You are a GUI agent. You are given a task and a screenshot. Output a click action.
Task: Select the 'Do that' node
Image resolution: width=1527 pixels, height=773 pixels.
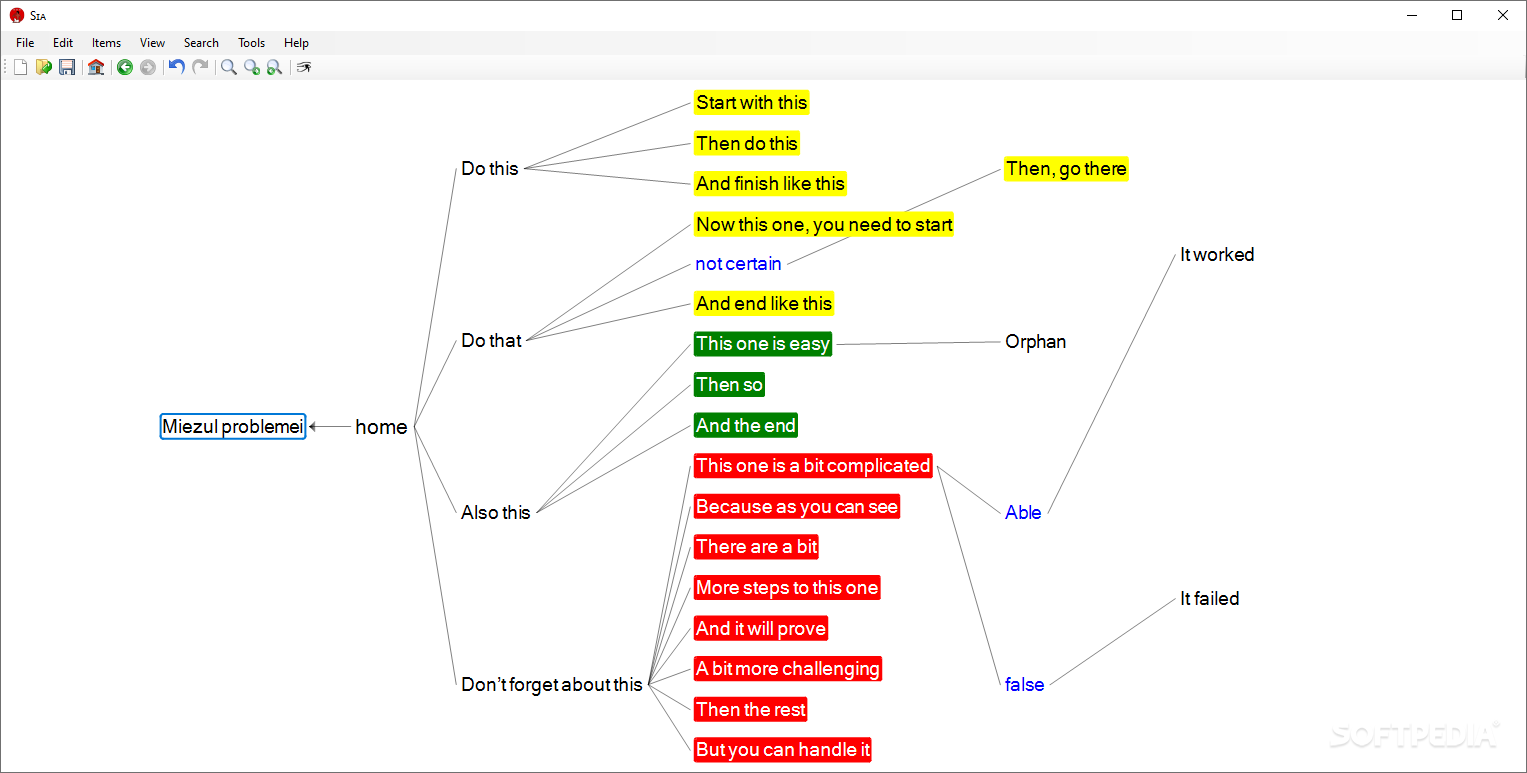[x=491, y=341]
